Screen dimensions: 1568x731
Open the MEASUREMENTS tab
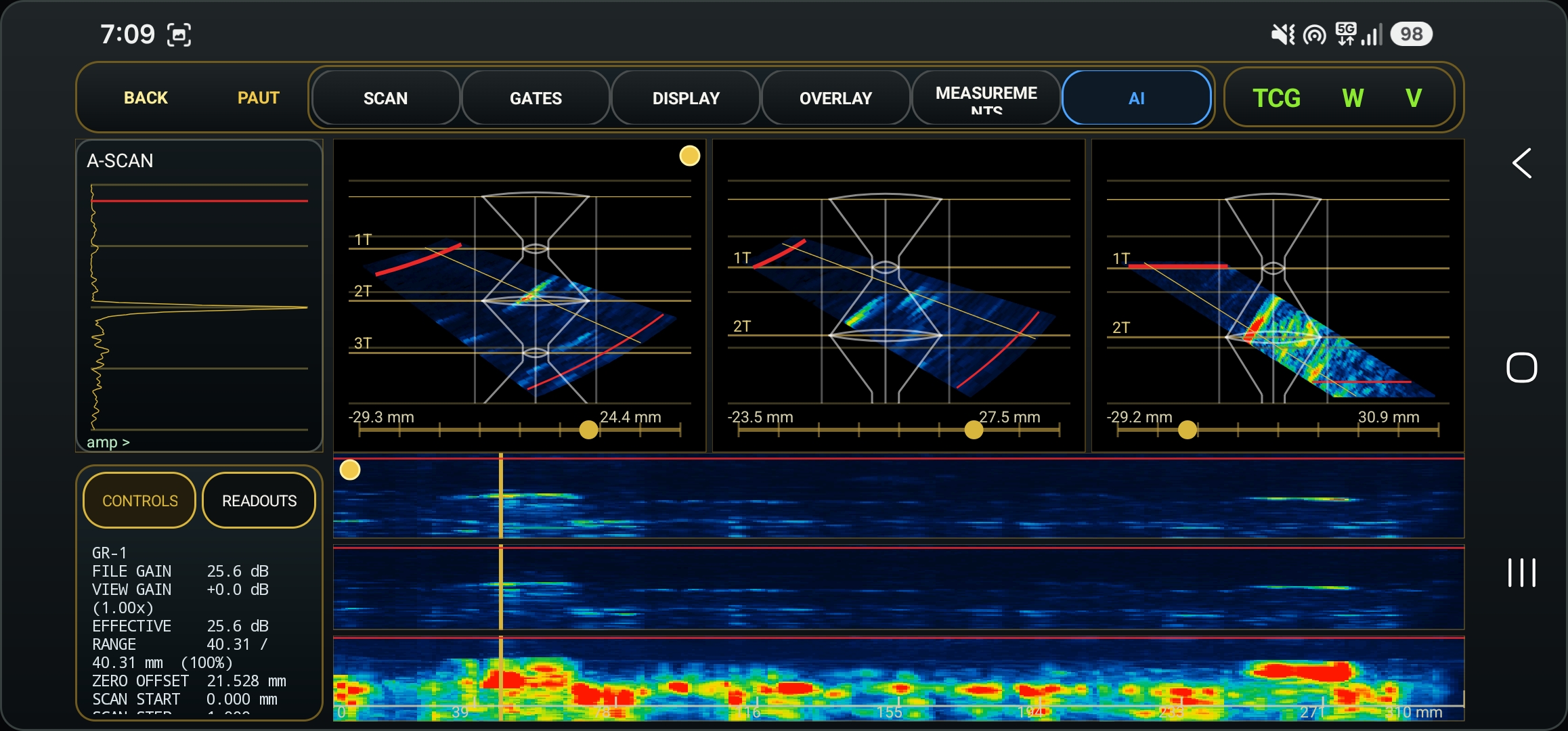(986, 98)
